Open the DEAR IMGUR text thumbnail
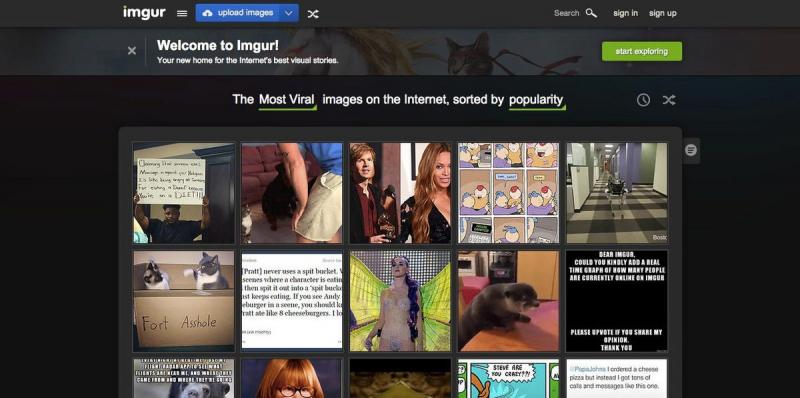This screenshot has width=800, height=398. coord(616,301)
